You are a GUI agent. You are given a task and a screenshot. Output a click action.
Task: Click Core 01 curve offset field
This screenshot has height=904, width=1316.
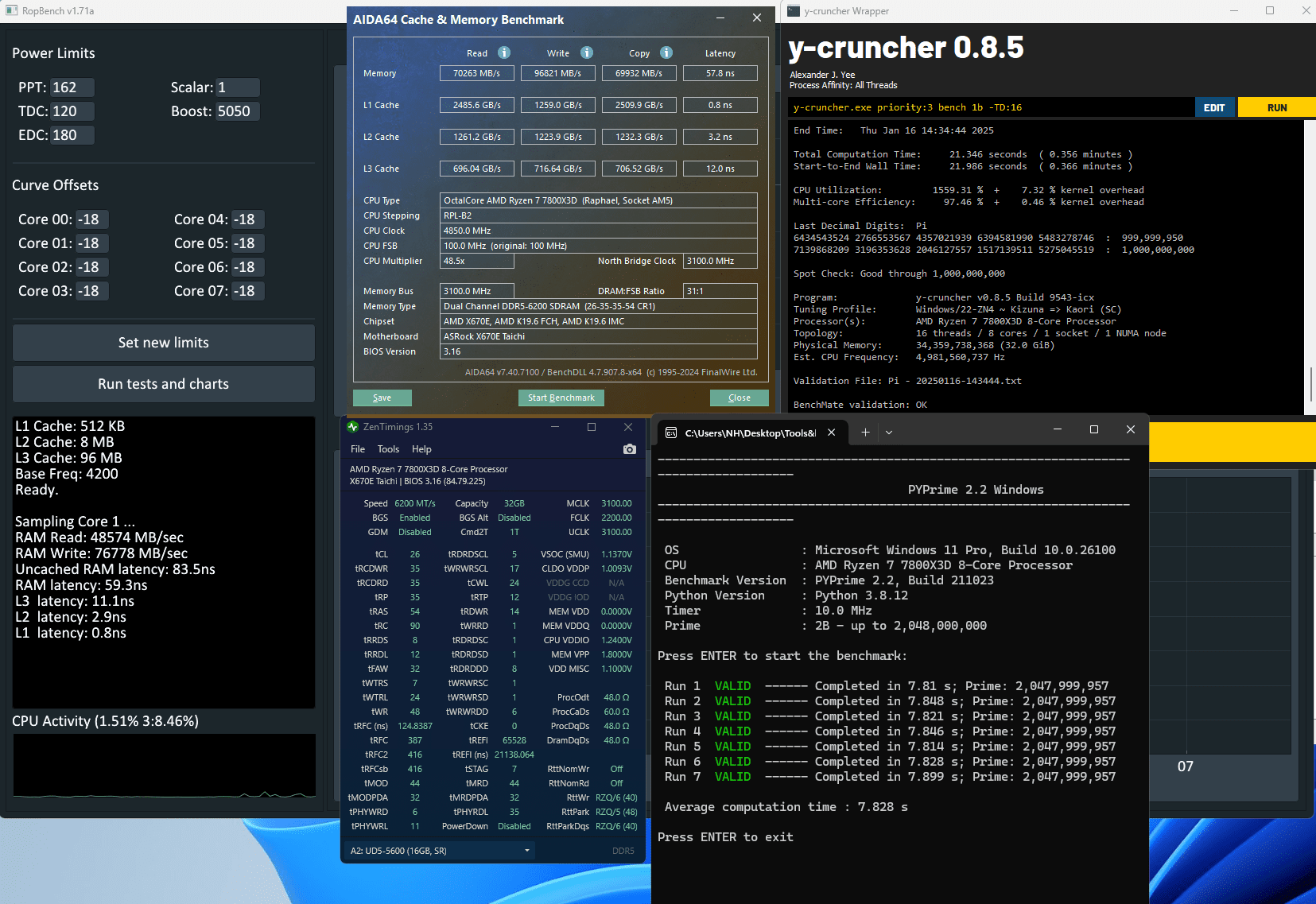[92, 243]
